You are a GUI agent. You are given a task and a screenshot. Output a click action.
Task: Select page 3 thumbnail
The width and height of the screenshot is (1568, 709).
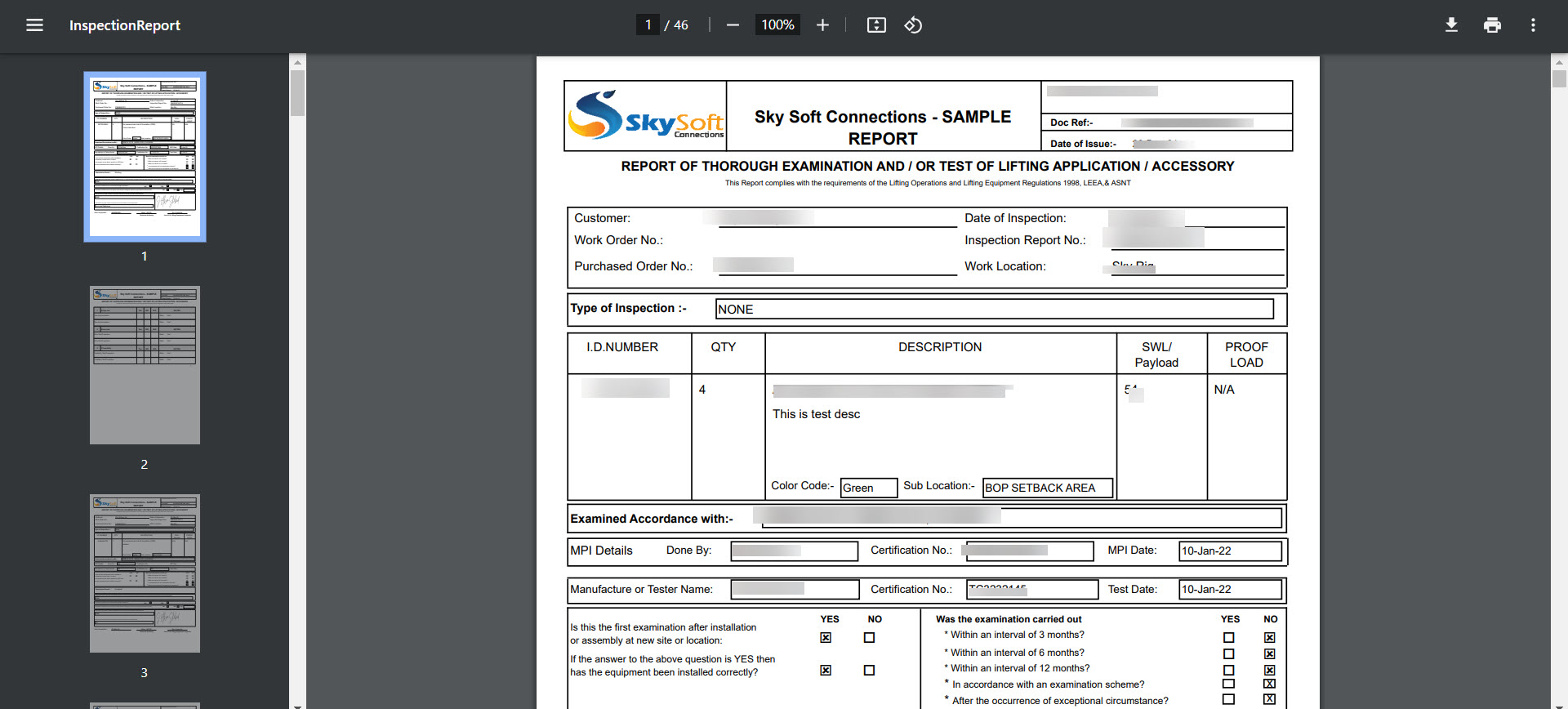tap(145, 573)
